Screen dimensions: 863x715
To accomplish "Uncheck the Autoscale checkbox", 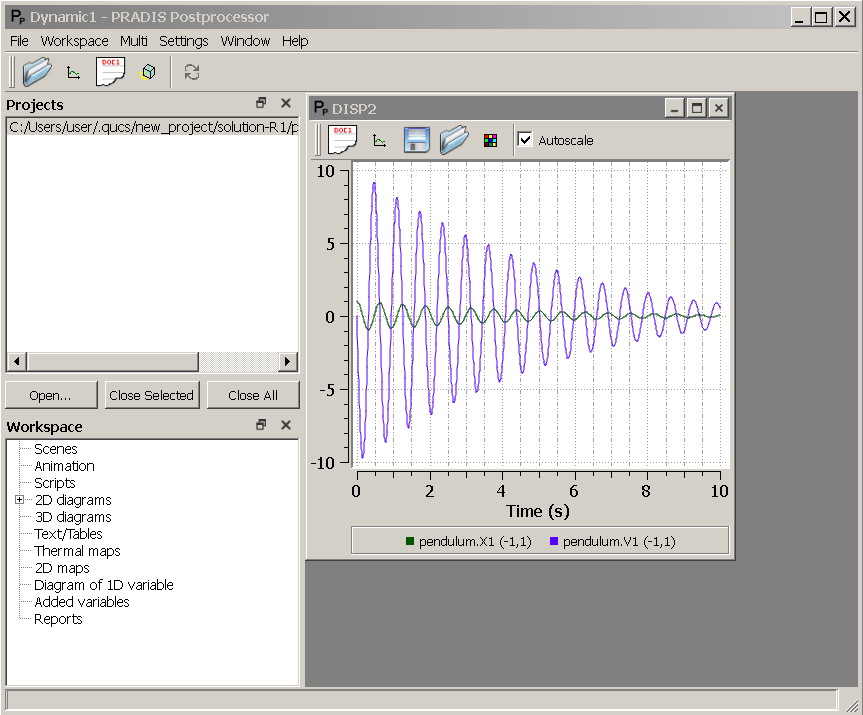I will [x=525, y=140].
